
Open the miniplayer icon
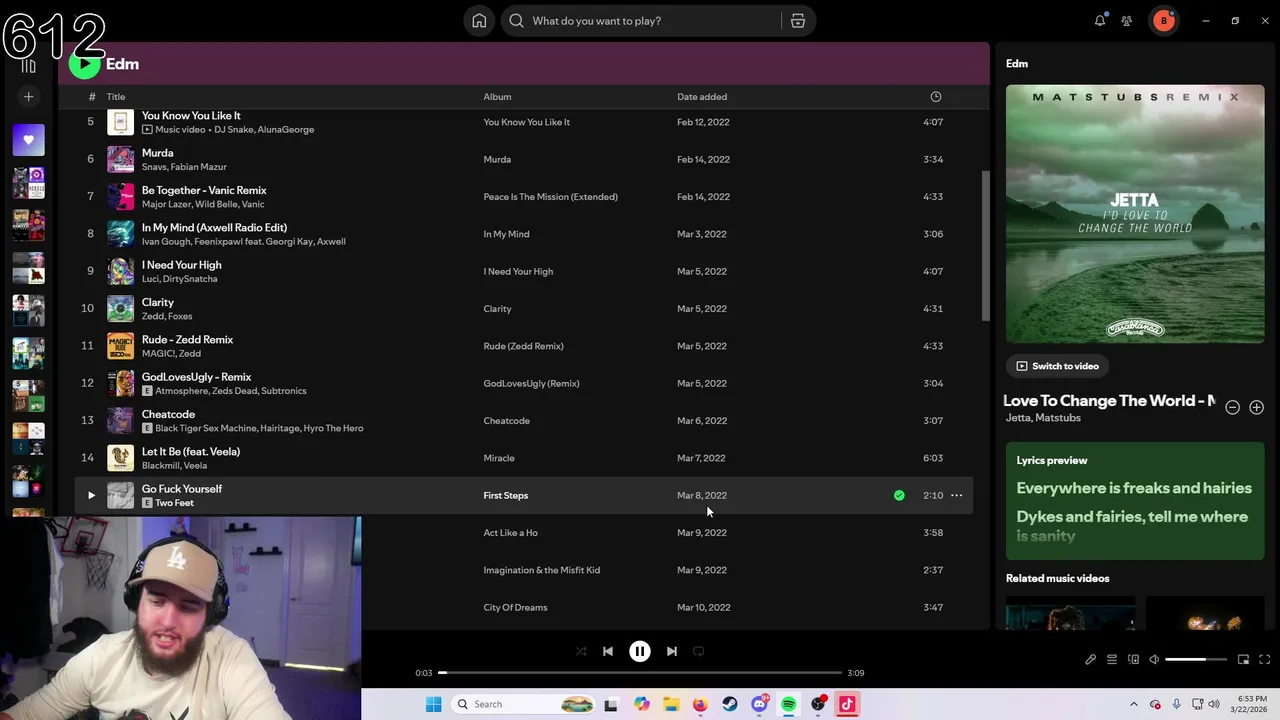click(x=1243, y=660)
